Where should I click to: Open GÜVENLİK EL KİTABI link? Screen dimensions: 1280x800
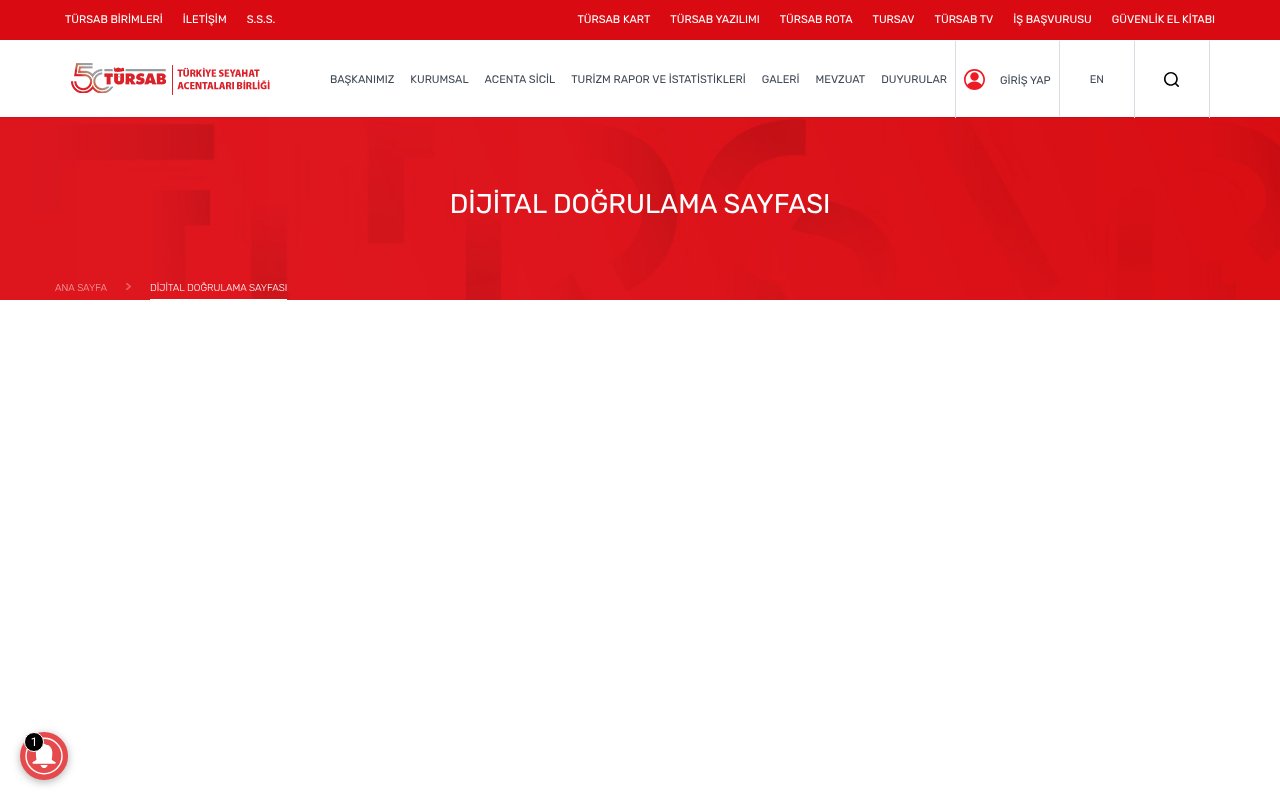[1163, 19]
